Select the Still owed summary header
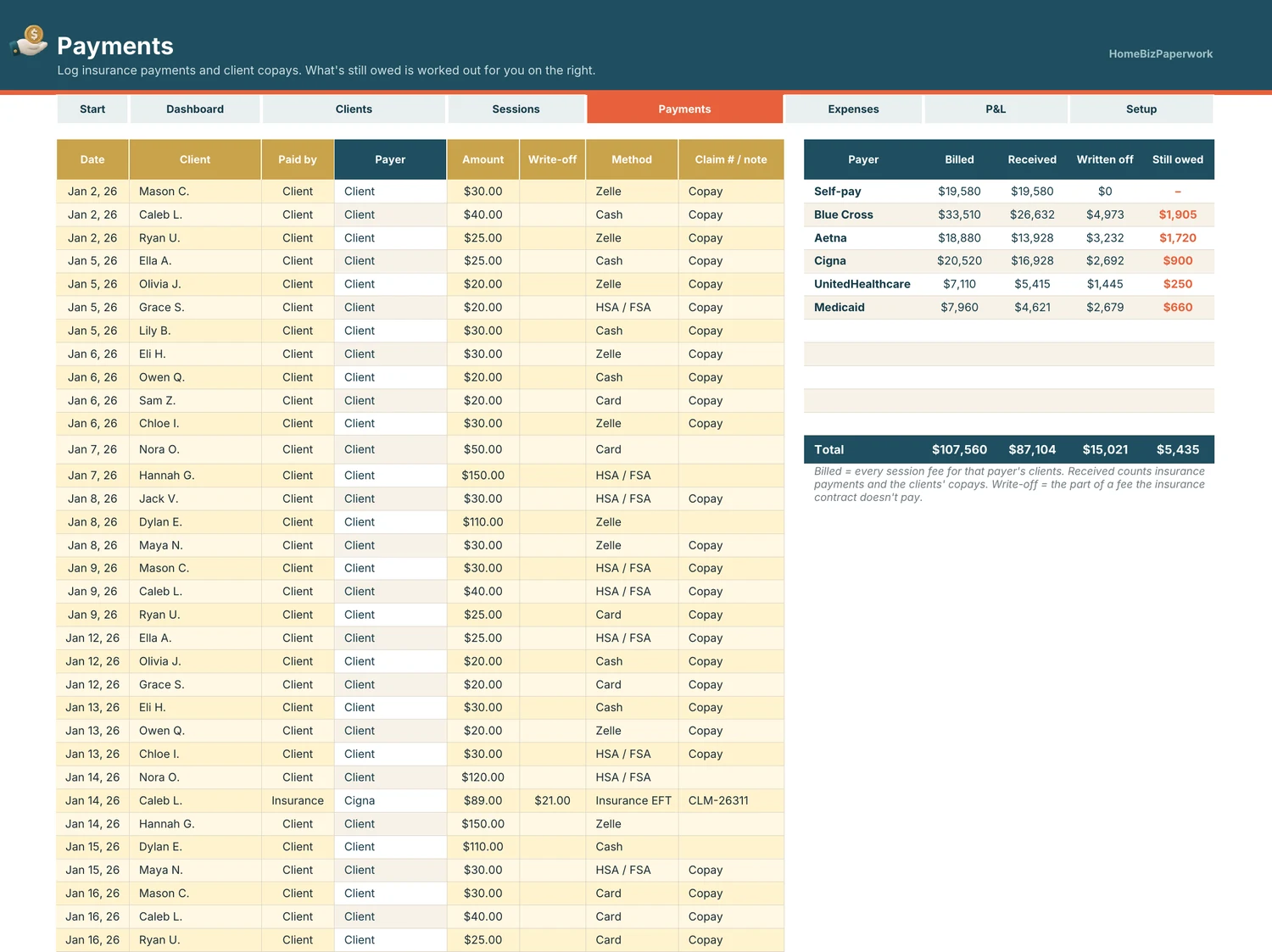 click(x=1177, y=159)
